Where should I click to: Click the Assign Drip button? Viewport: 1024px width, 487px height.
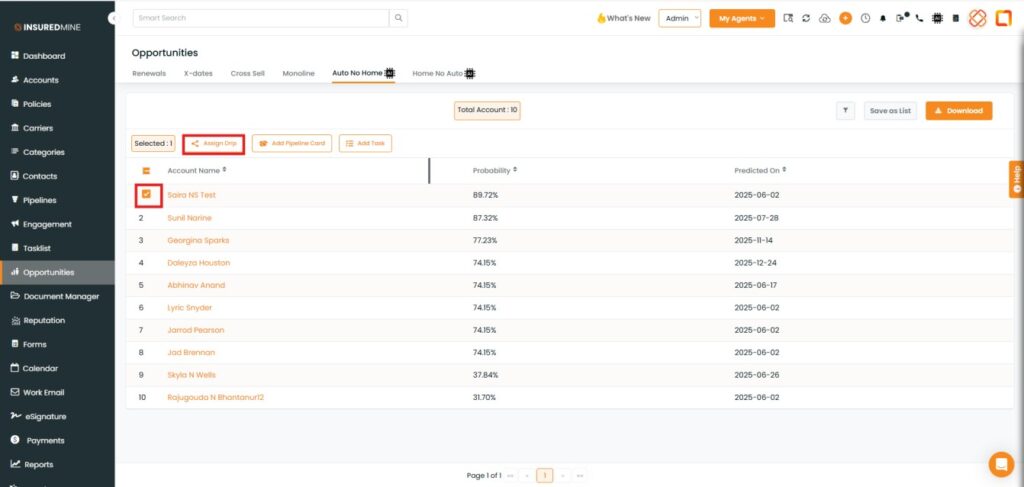213,144
